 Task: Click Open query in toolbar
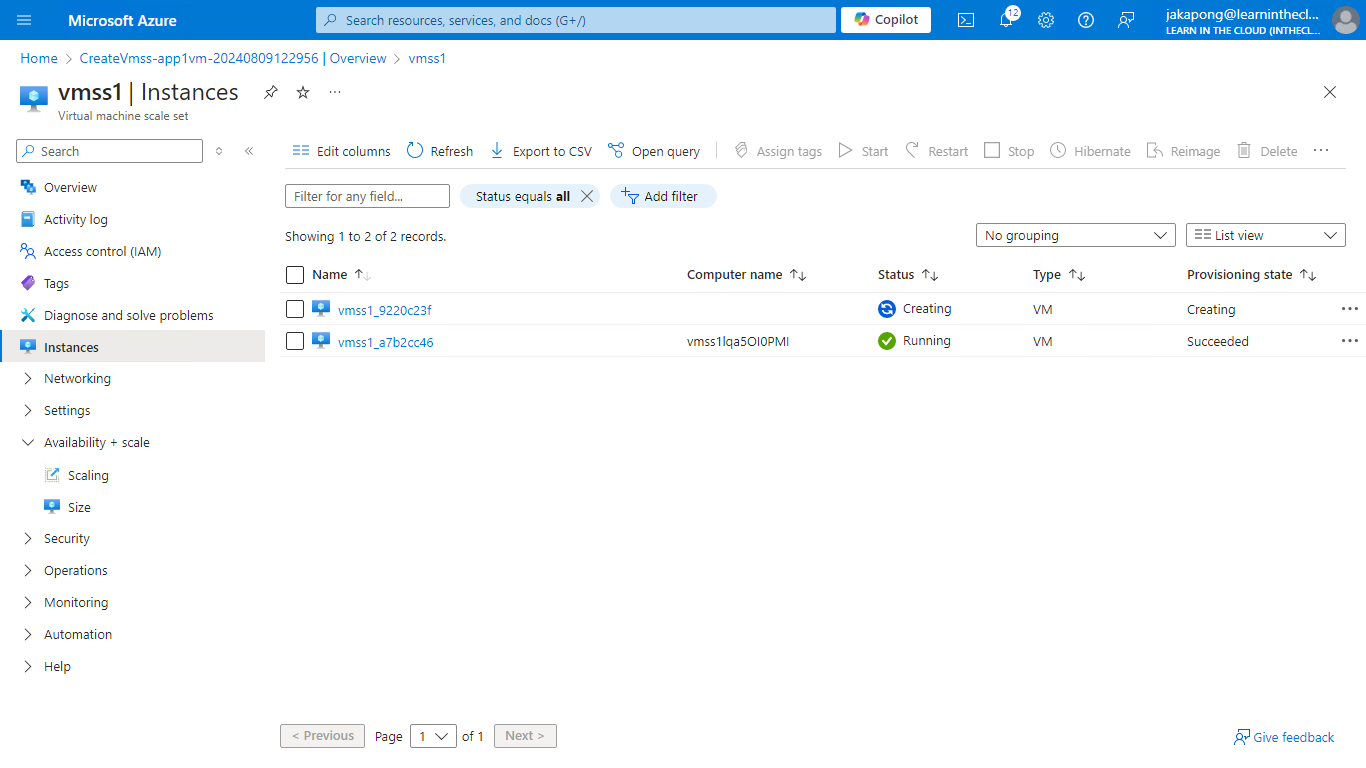[654, 151]
